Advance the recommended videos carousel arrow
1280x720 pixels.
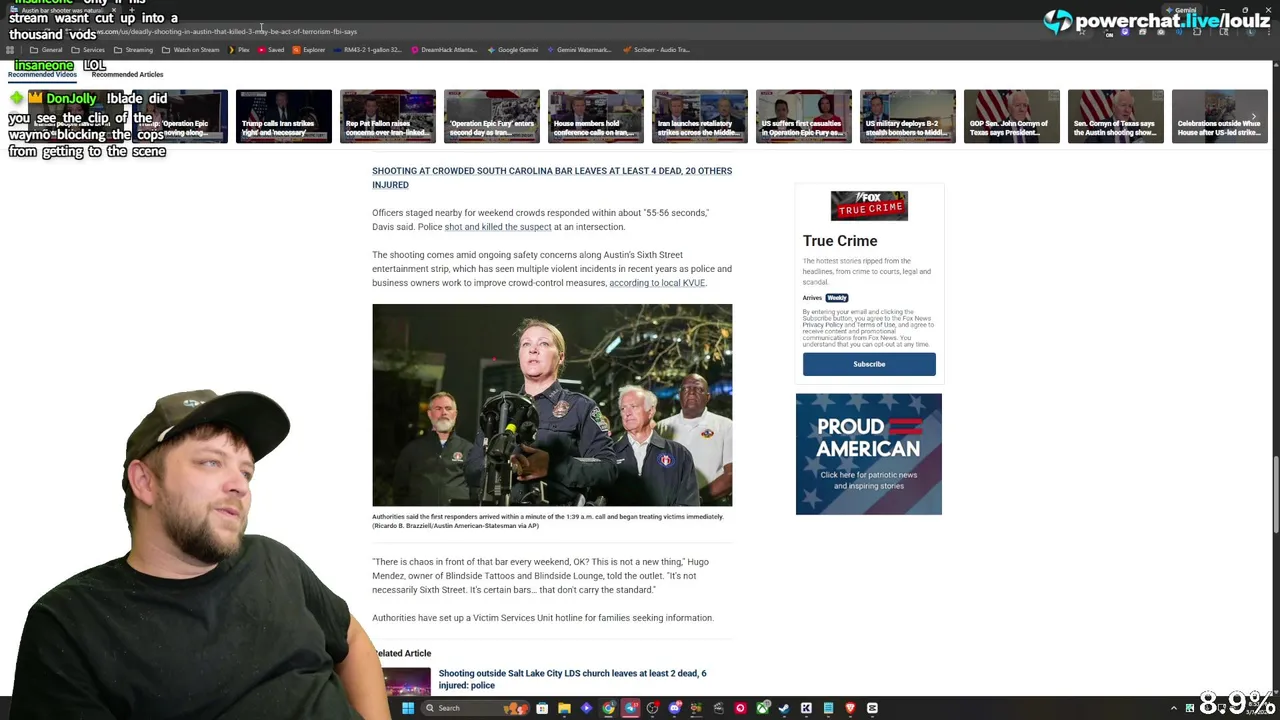pyautogui.click(x=1253, y=115)
